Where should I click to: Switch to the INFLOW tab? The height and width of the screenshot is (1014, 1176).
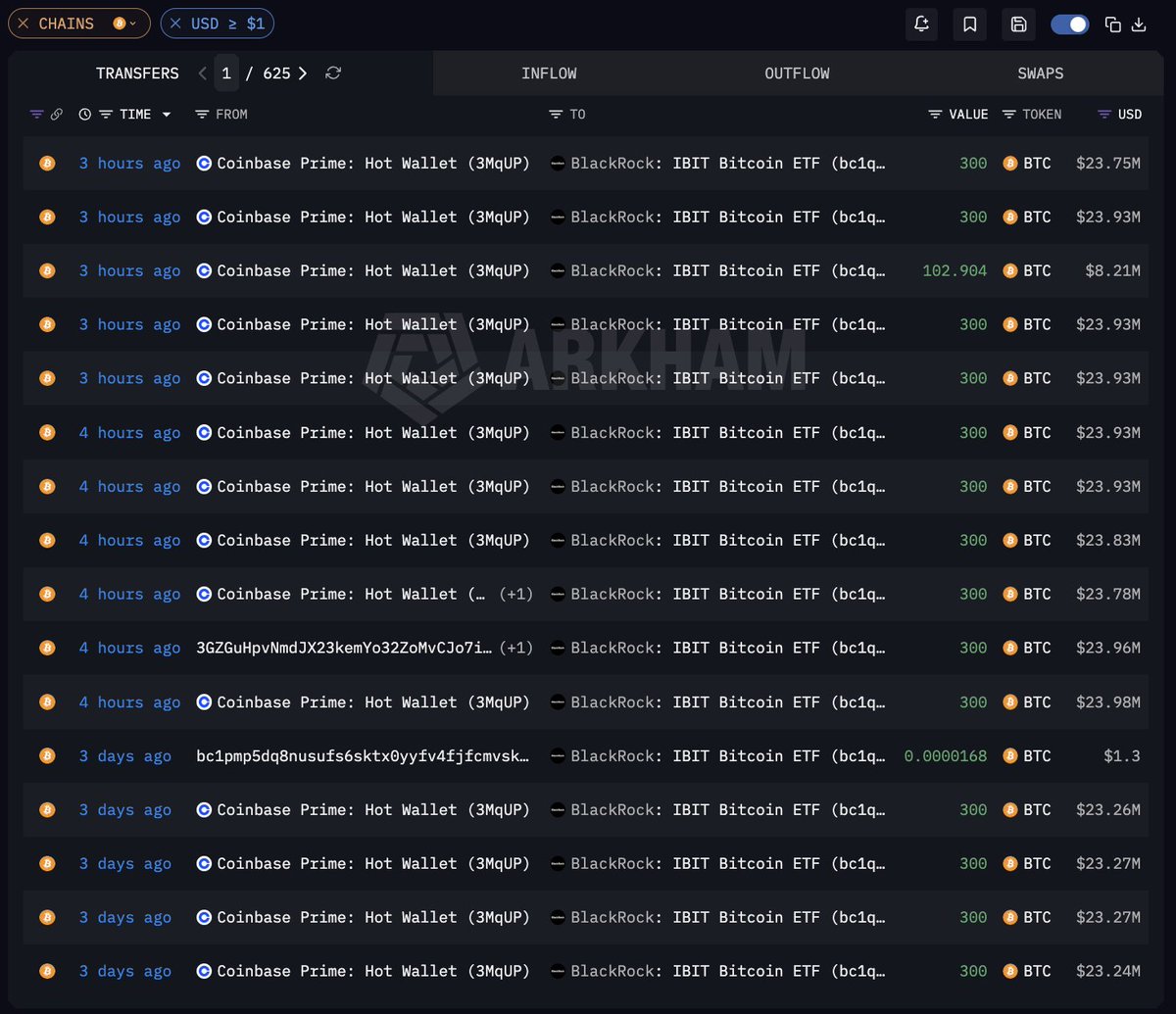(x=549, y=73)
